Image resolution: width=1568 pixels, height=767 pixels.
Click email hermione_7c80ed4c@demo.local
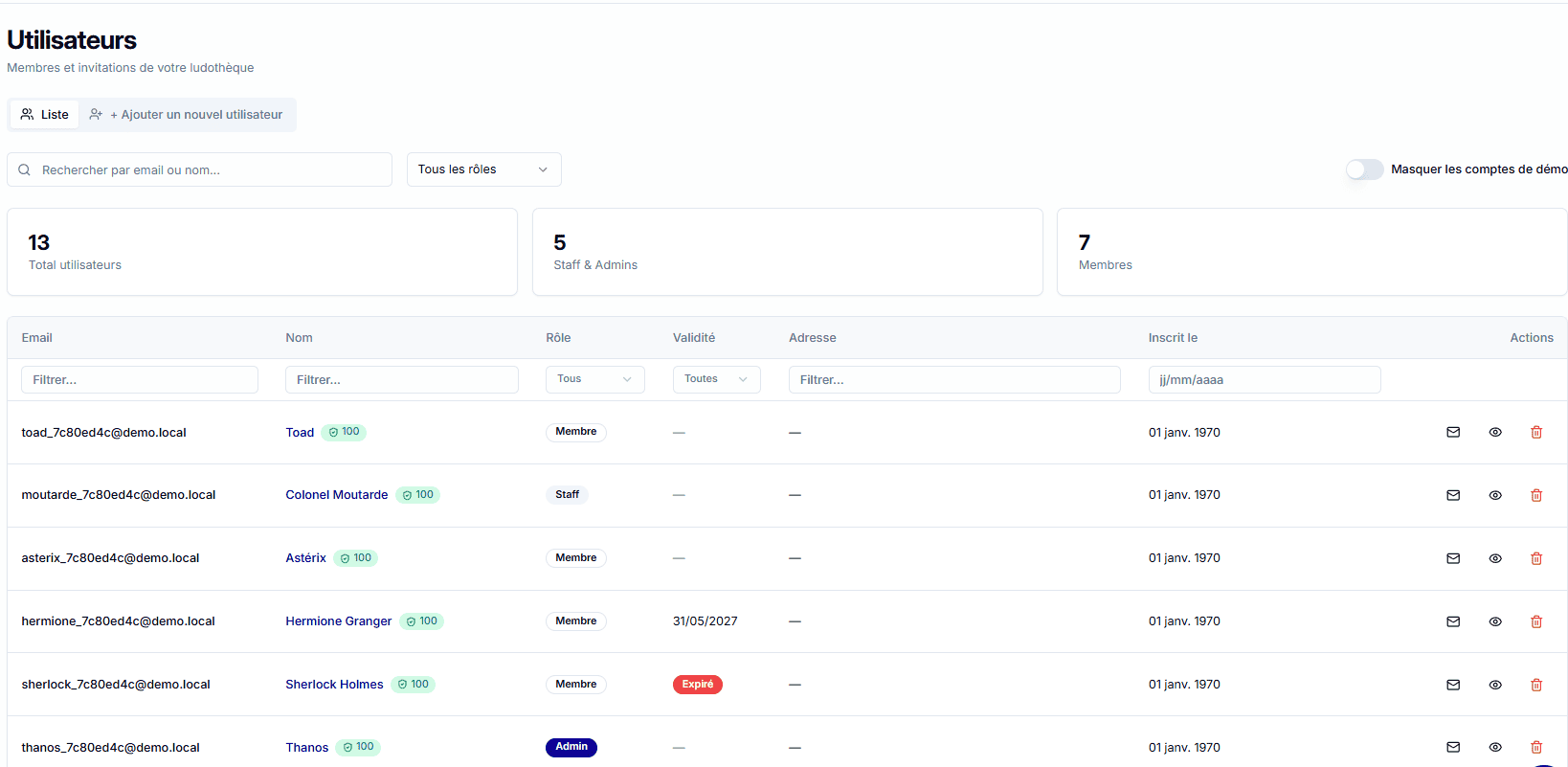click(x=118, y=621)
